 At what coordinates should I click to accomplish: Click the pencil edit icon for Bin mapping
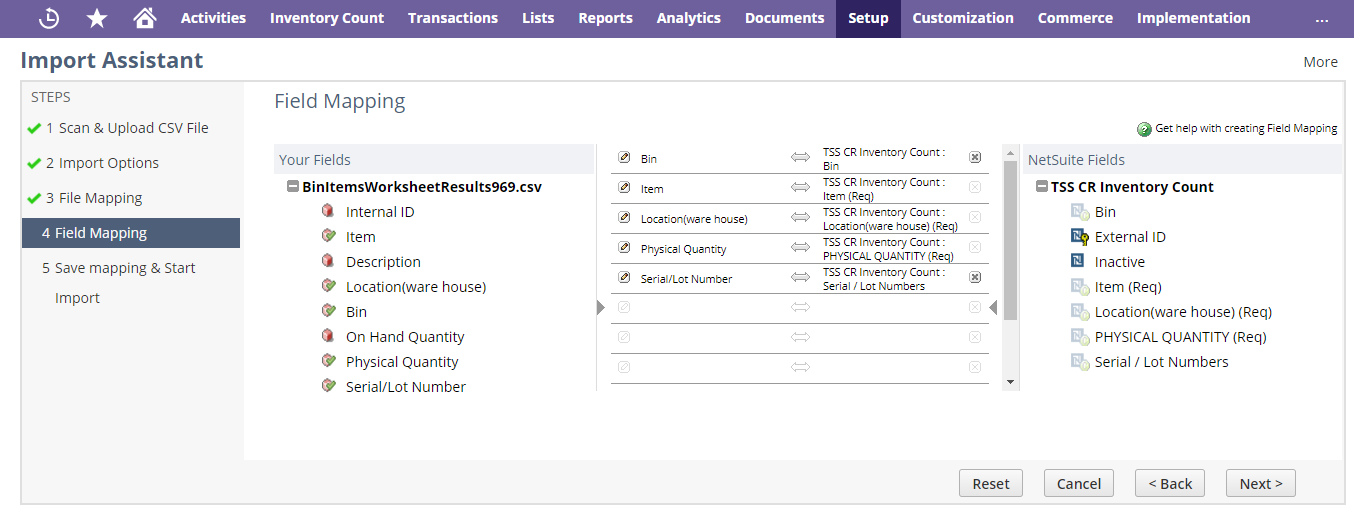[624, 158]
